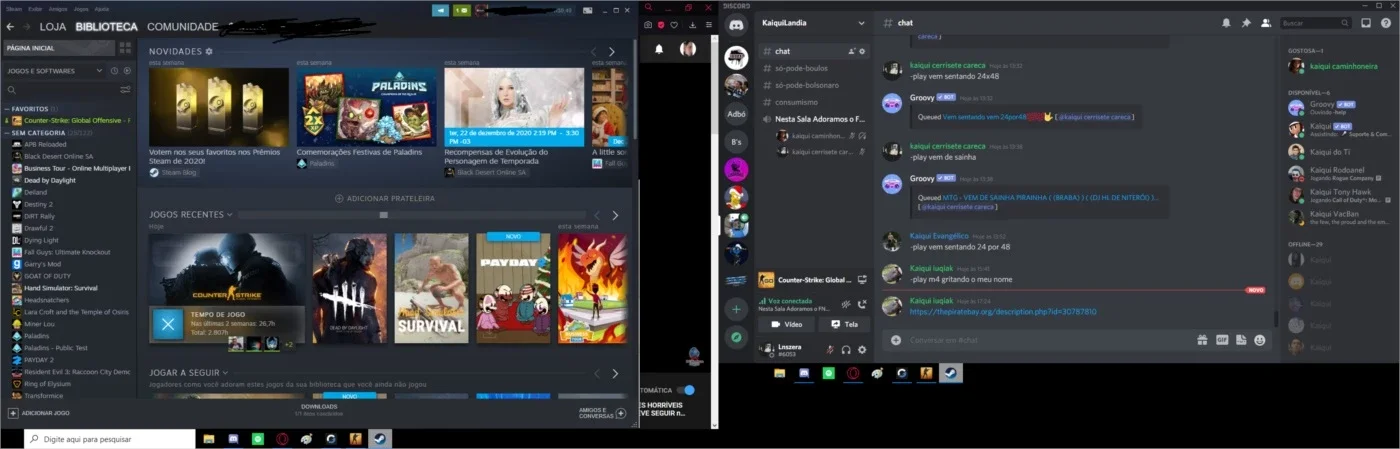Toggle noise suppression icon next to Voz conectada
Viewport: 1400px width, 449px height.
[845, 304]
